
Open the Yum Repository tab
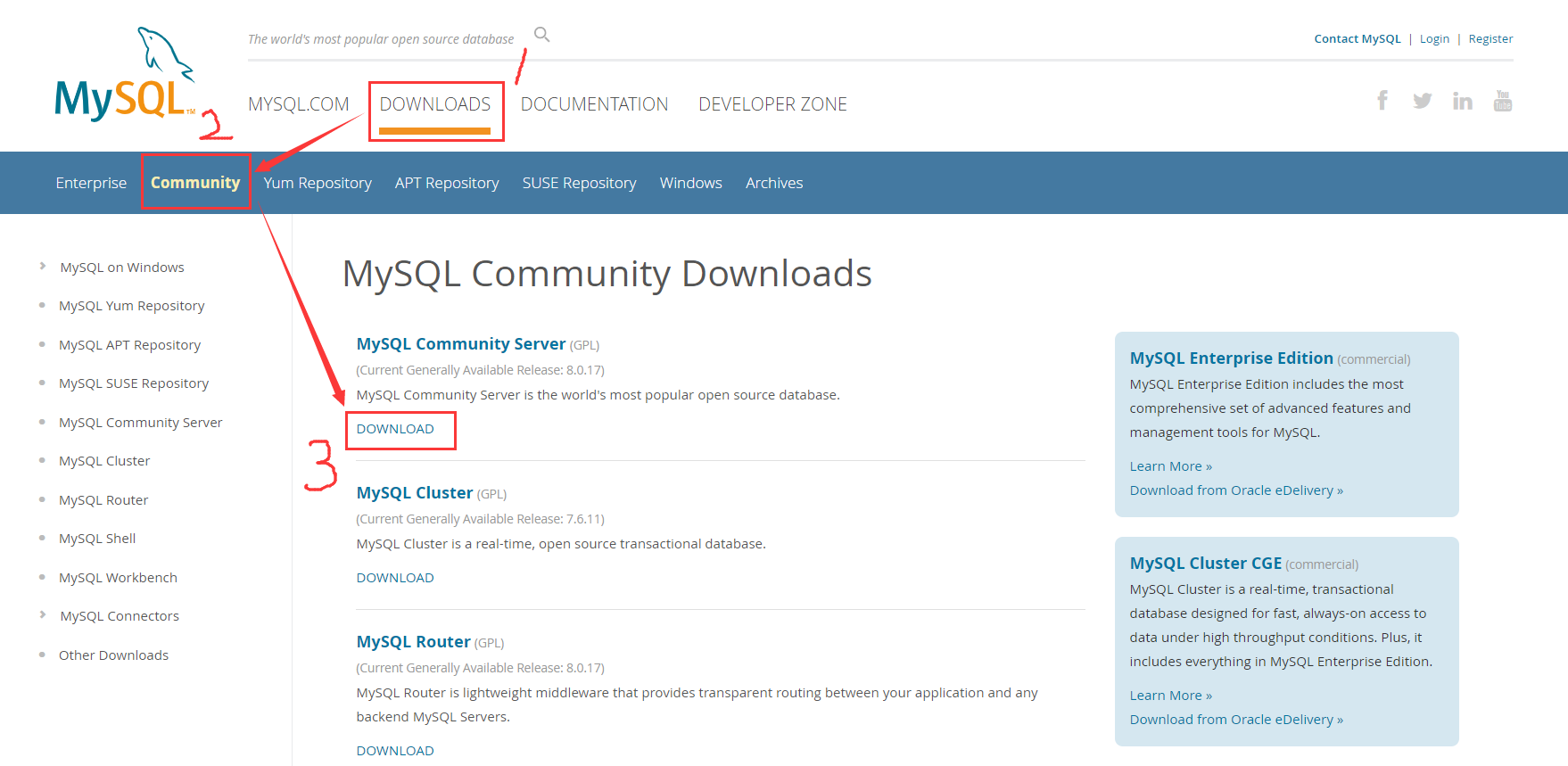click(x=318, y=183)
